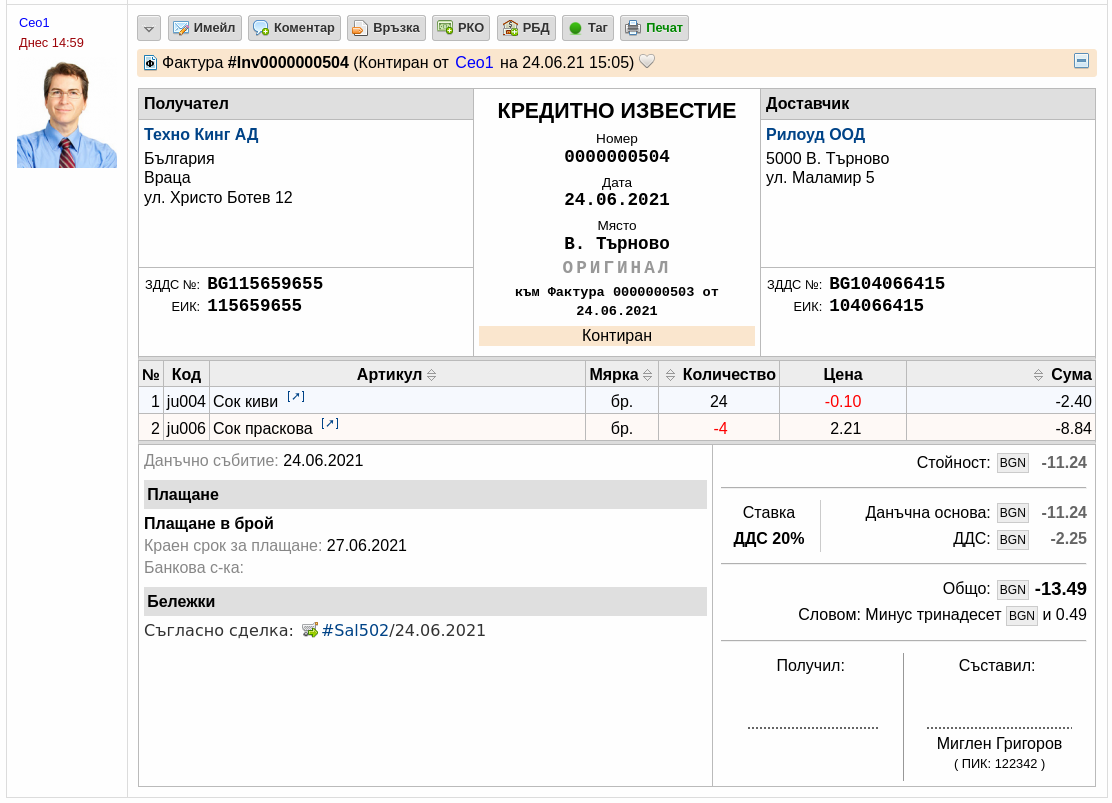The image size is (1112, 803).
Task: Open the toolbar dropdown arrow button
Action: (x=149, y=28)
